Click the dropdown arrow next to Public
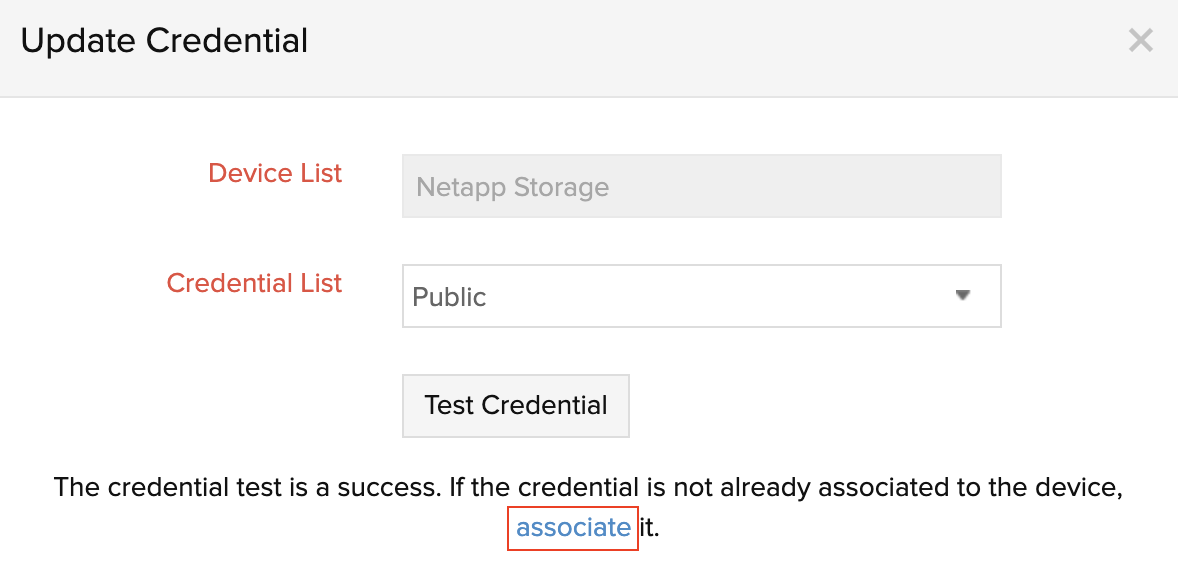 (x=962, y=296)
